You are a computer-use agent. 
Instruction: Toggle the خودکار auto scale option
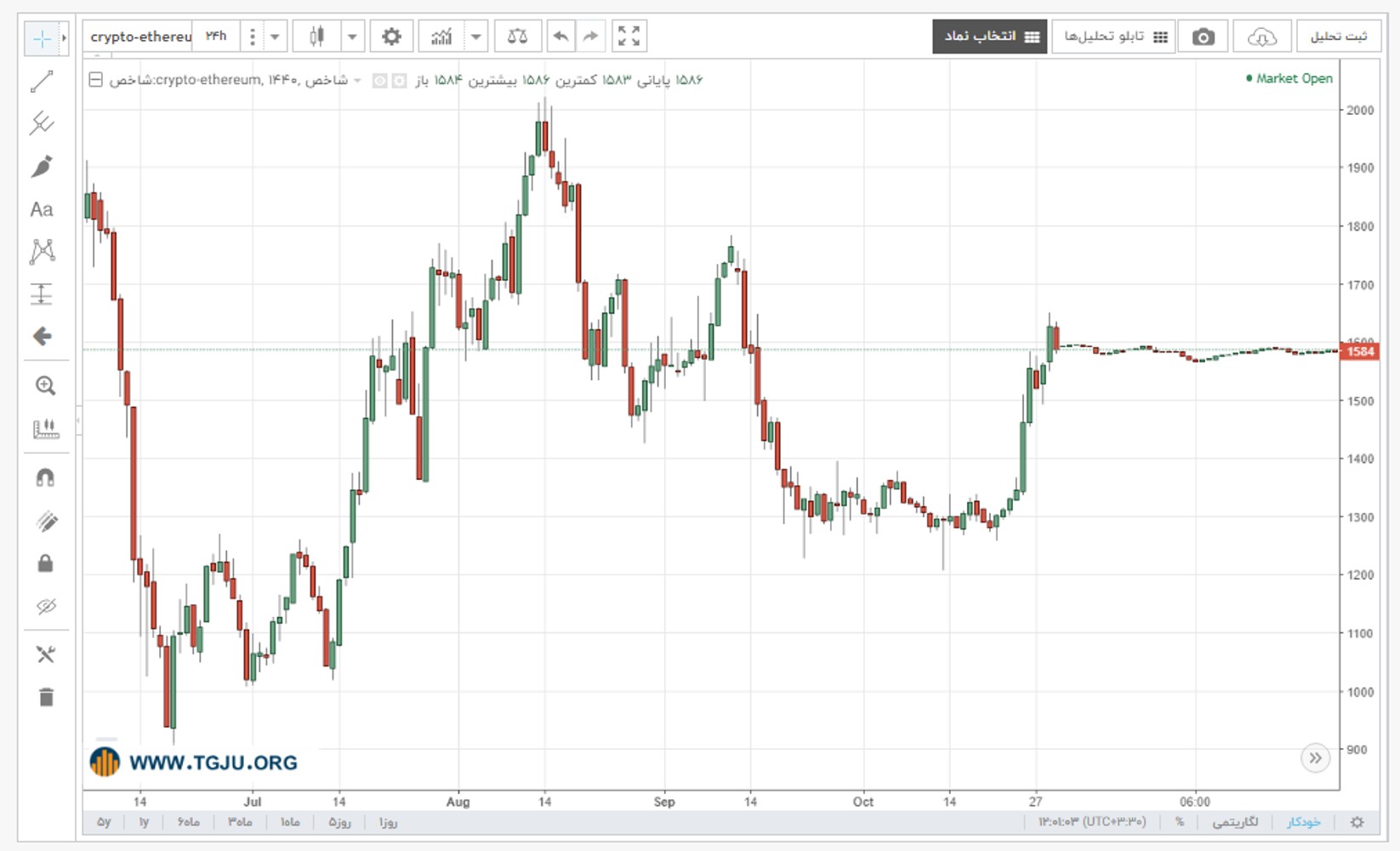tap(1303, 822)
